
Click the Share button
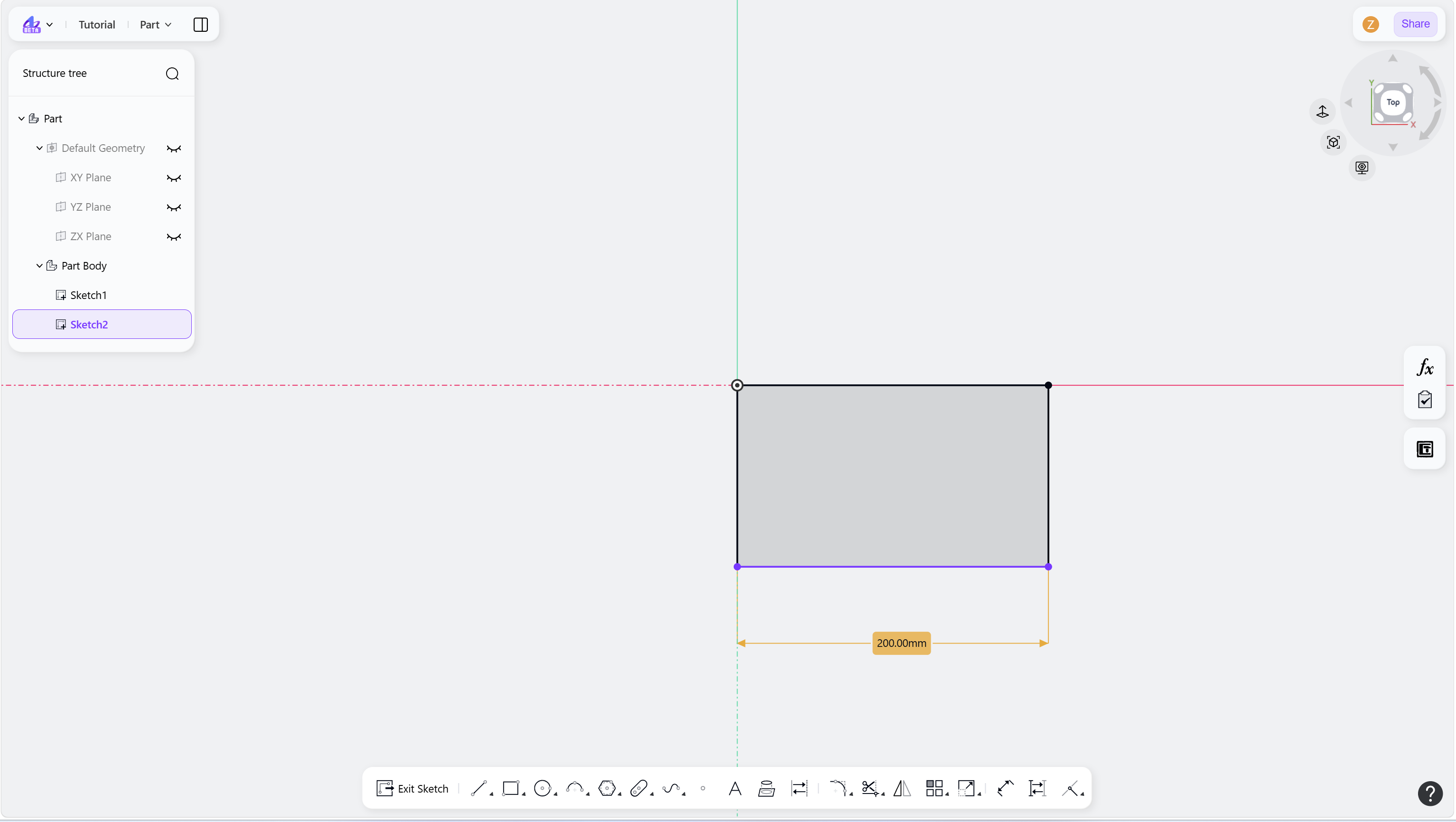click(x=1415, y=24)
